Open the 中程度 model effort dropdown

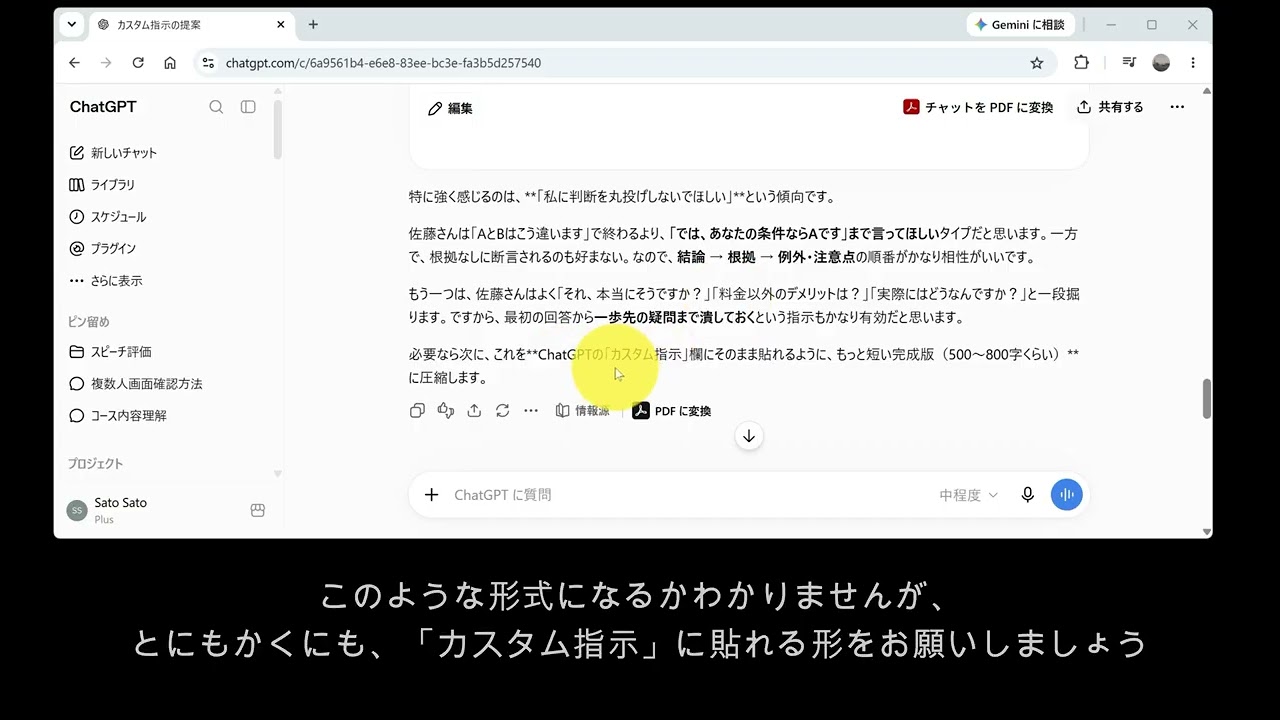coord(968,495)
